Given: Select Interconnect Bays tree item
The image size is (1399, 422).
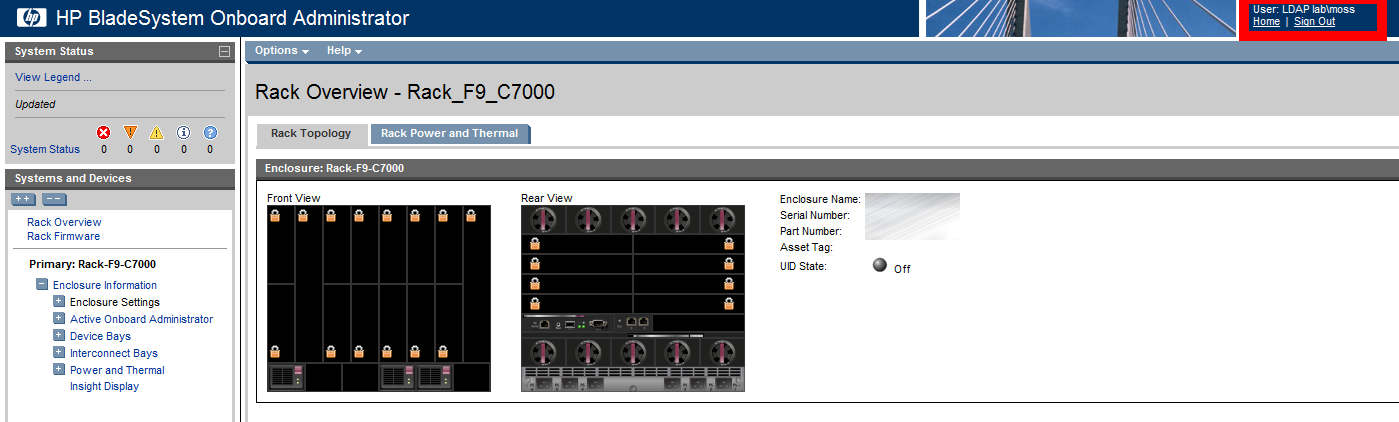Looking at the screenshot, I should 114,353.
